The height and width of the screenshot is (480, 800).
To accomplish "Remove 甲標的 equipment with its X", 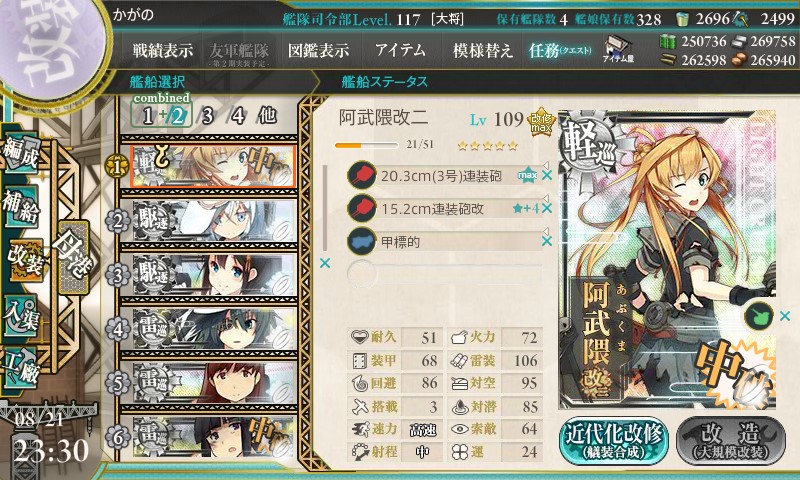I will click(x=546, y=241).
